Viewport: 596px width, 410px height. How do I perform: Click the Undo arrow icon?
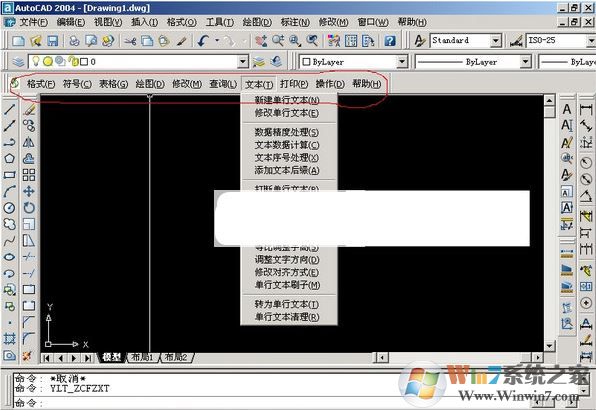click(203, 41)
